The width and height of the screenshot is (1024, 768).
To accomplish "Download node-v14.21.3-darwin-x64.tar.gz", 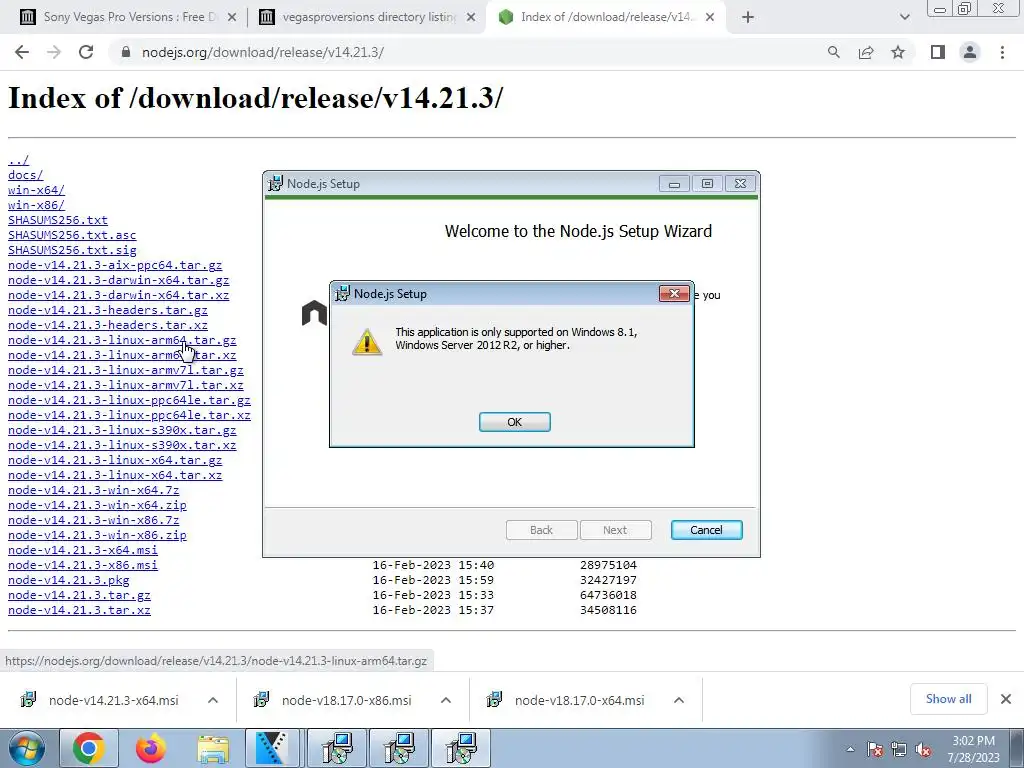I will coord(118,280).
